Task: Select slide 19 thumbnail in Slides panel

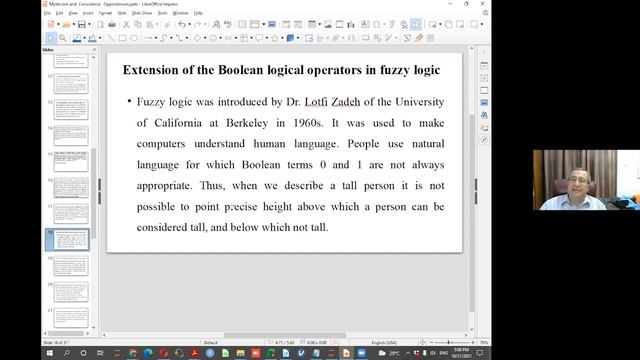Action: pyautogui.click(x=71, y=266)
